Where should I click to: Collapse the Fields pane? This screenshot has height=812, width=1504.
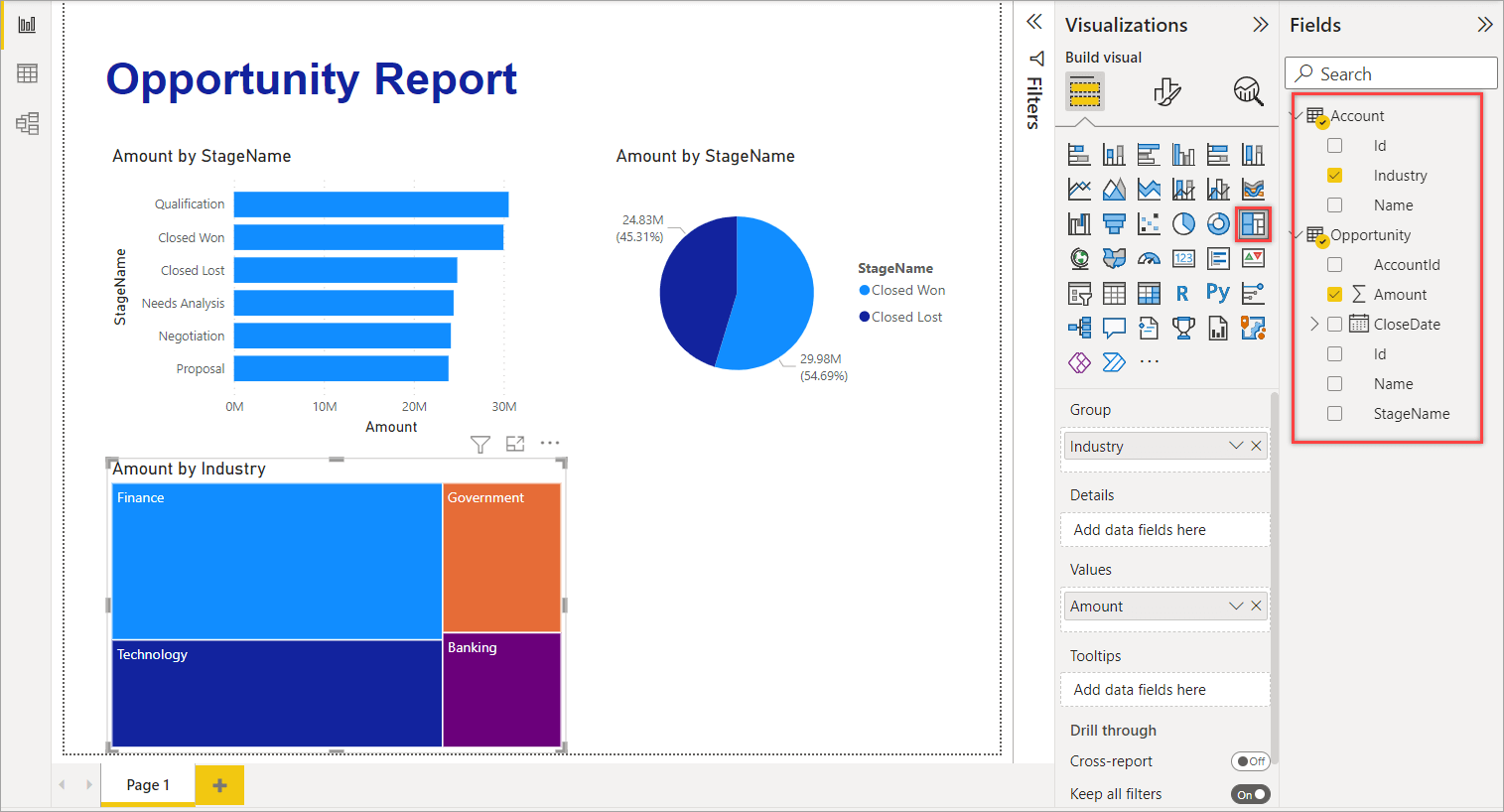[1485, 25]
